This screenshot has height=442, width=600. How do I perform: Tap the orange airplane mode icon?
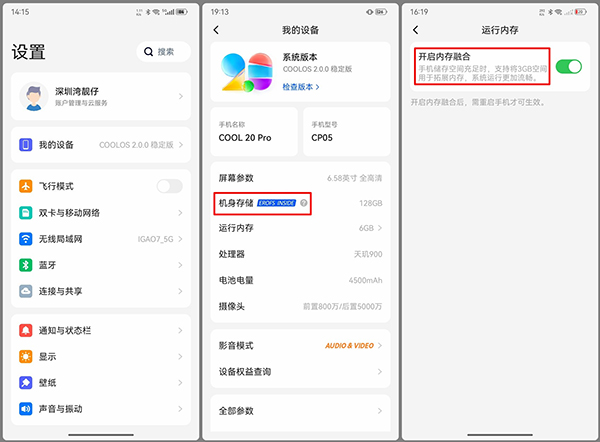(26, 186)
